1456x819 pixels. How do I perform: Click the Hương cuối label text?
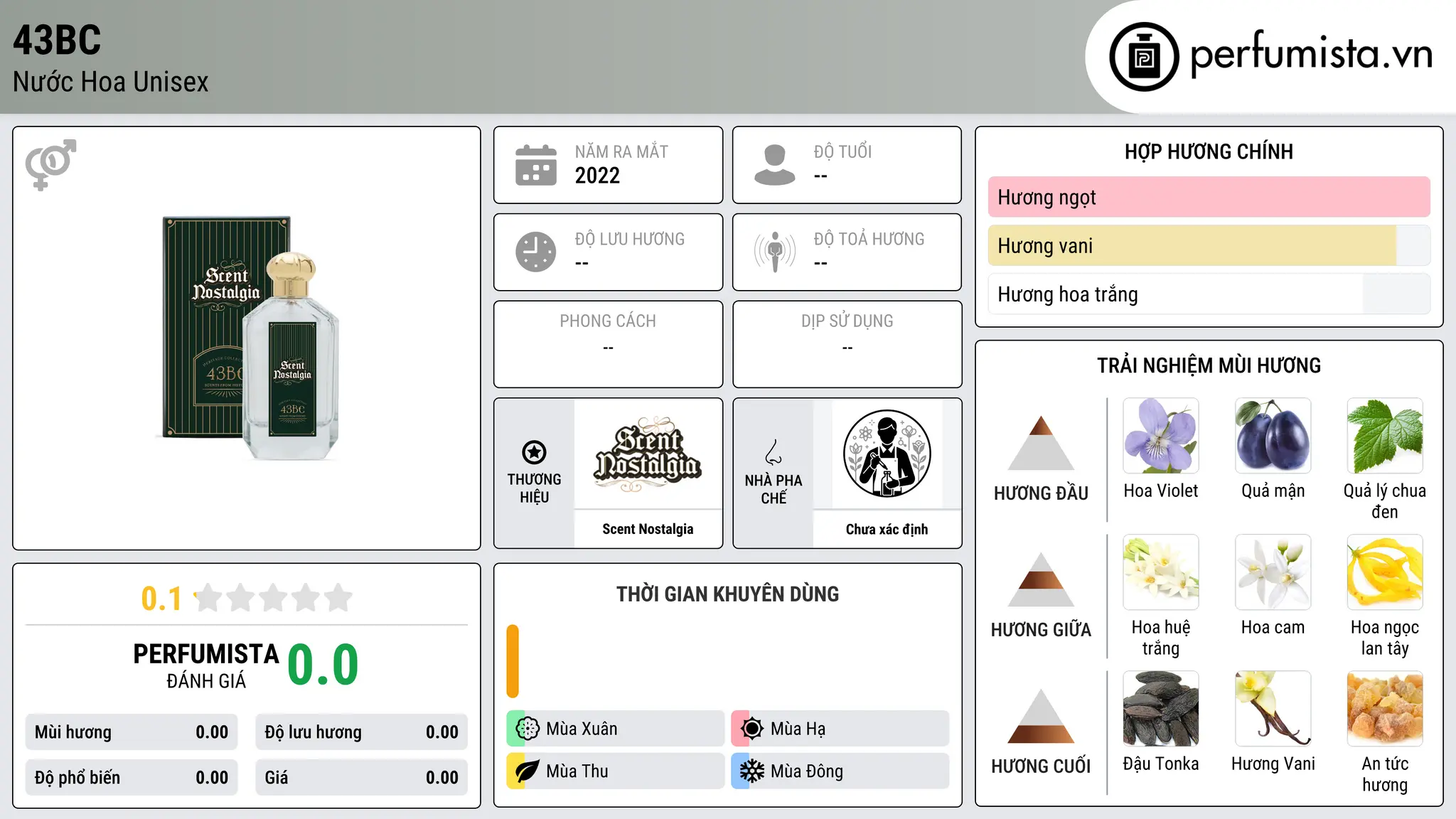[x=1041, y=766]
